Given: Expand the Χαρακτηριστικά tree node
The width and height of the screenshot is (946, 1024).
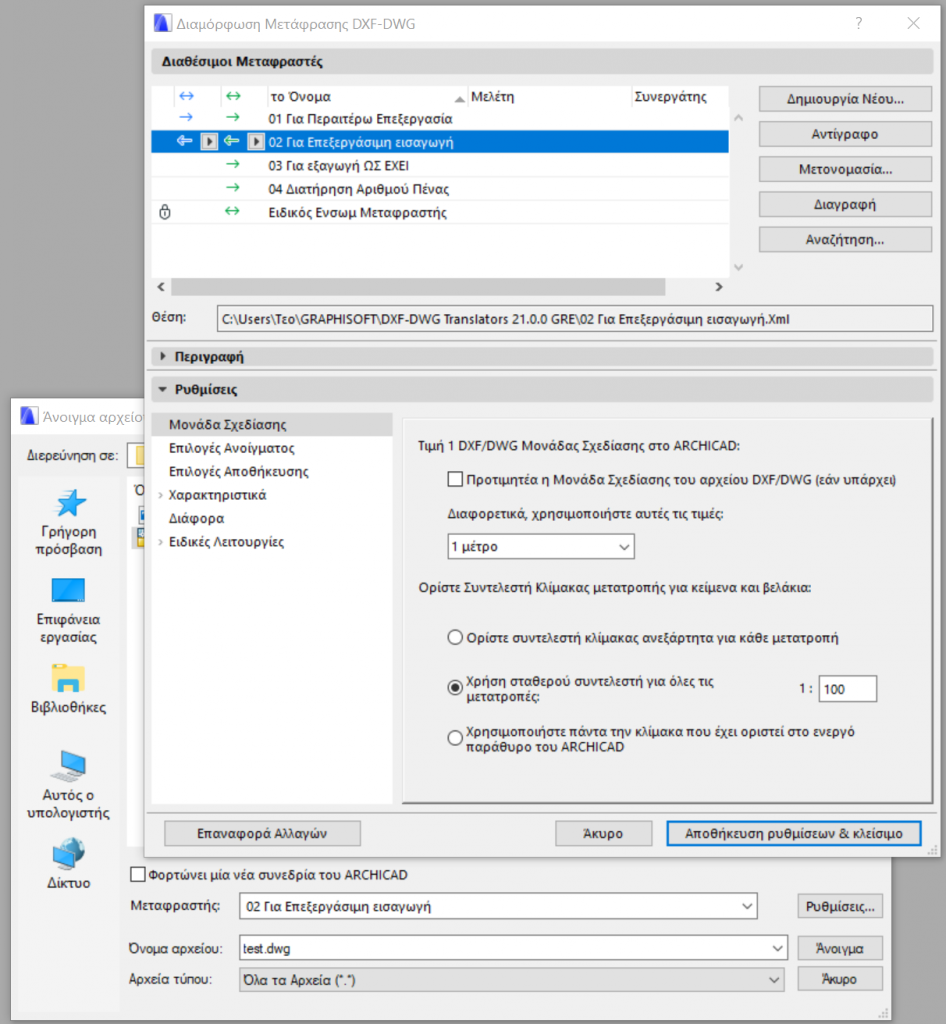Looking at the screenshot, I should coord(161,495).
